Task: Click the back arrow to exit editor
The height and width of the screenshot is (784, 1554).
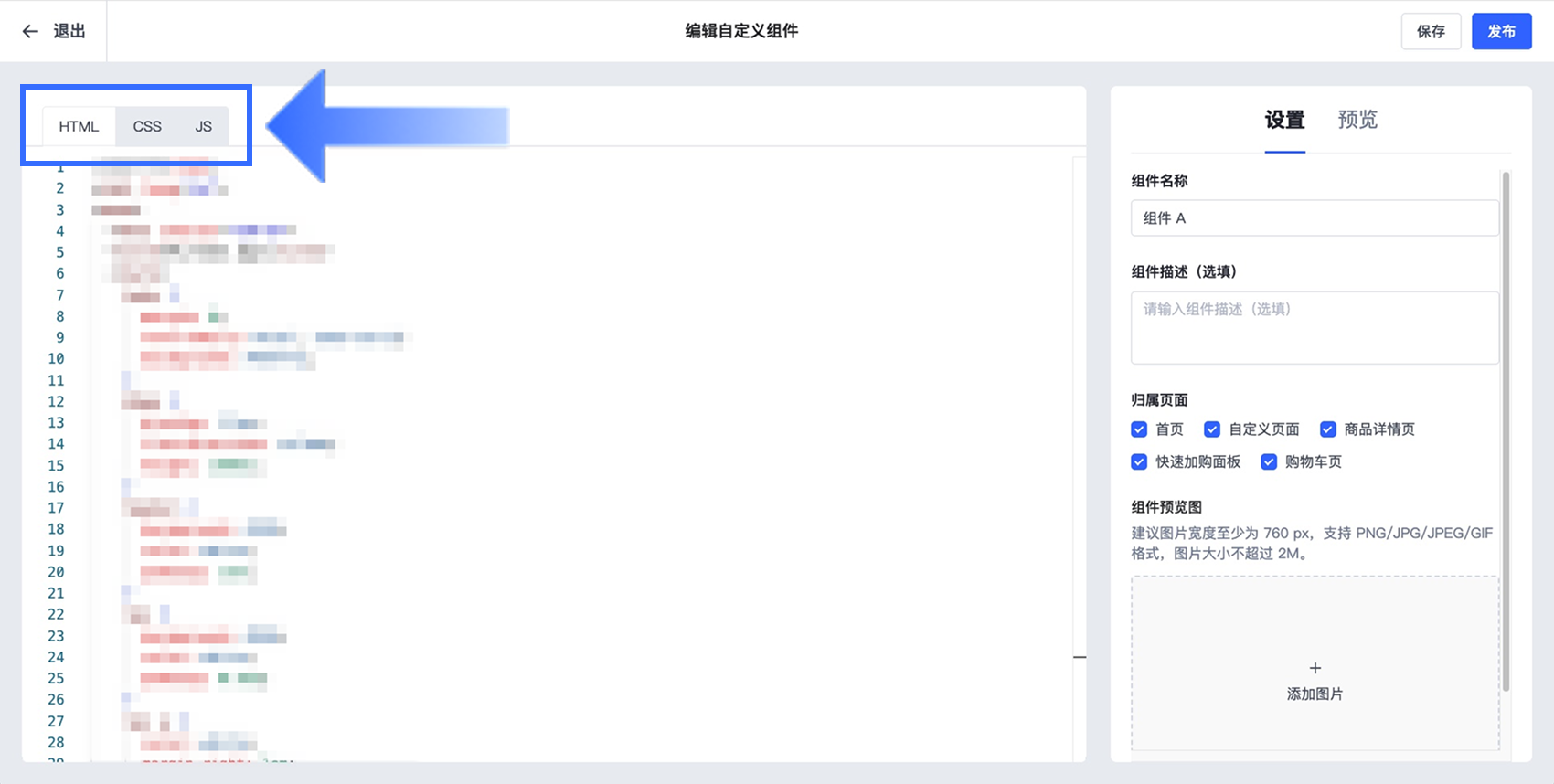Action: coord(30,31)
